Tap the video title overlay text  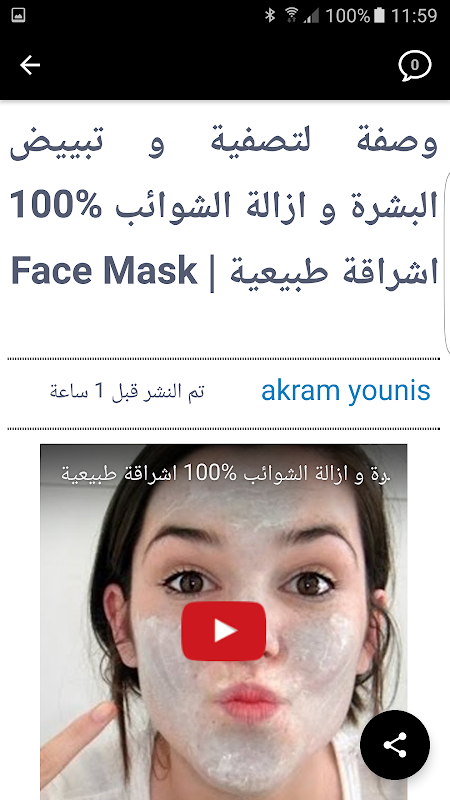point(225,473)
